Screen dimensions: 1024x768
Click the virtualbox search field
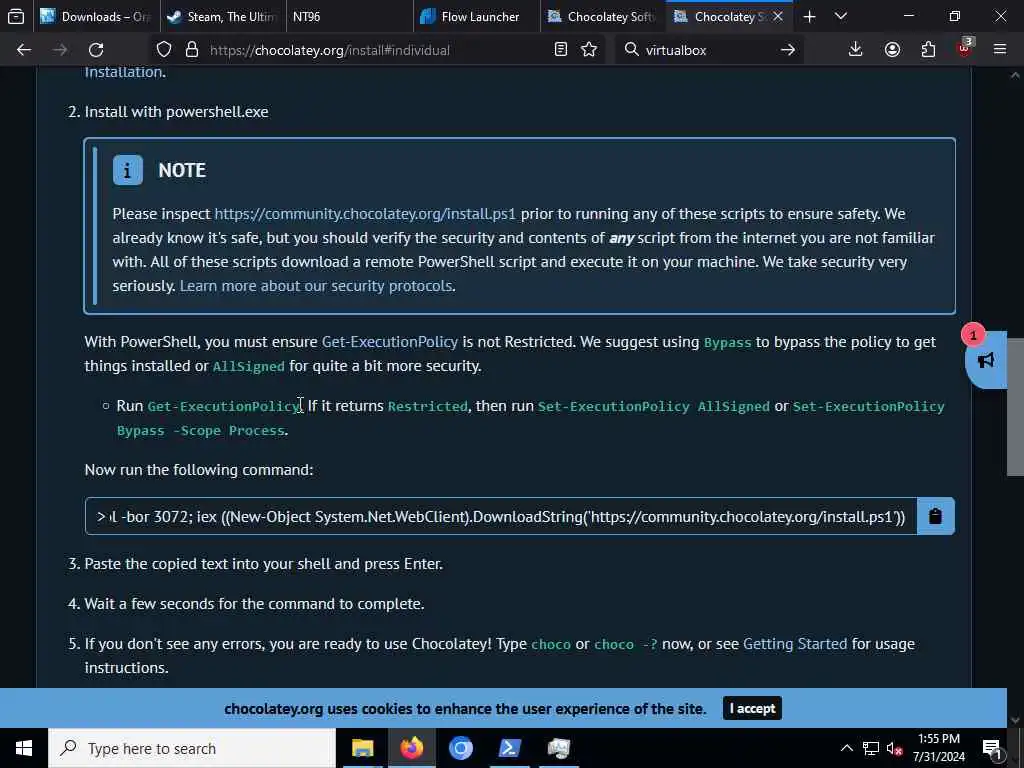pyautogui.click(x=708, y=50)
